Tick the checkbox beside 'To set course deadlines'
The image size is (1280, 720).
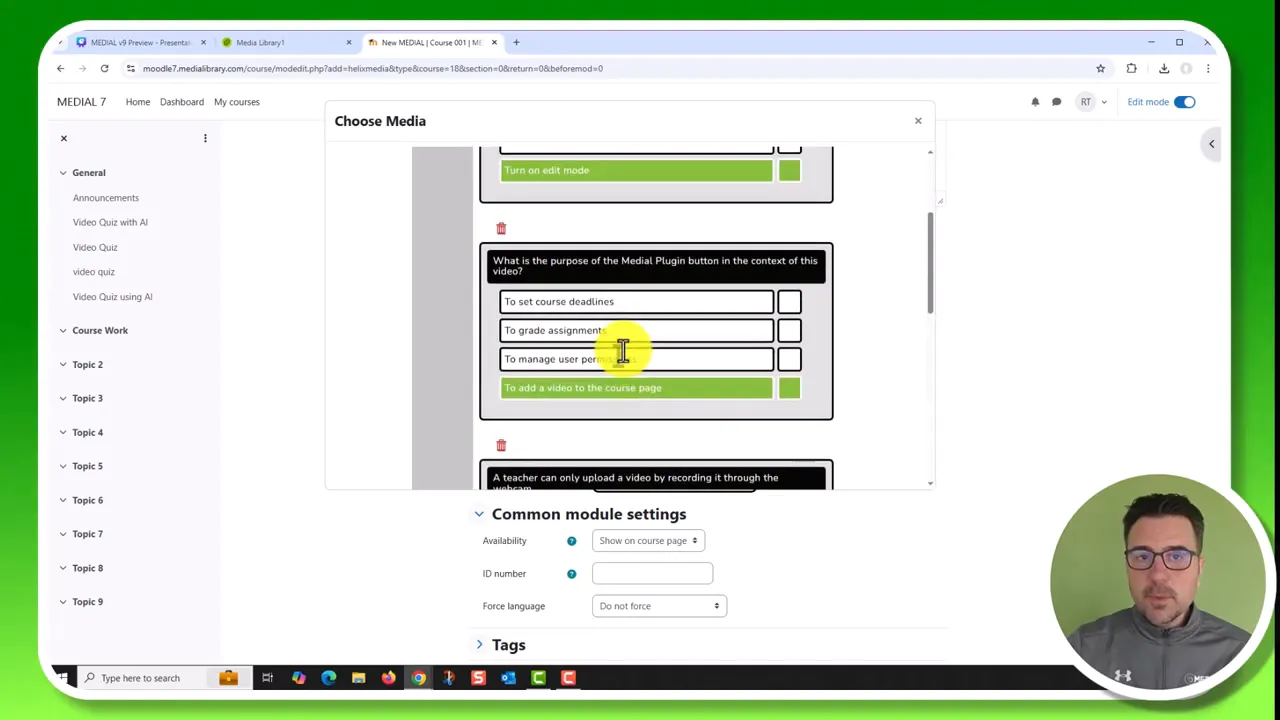pos(789,302)
